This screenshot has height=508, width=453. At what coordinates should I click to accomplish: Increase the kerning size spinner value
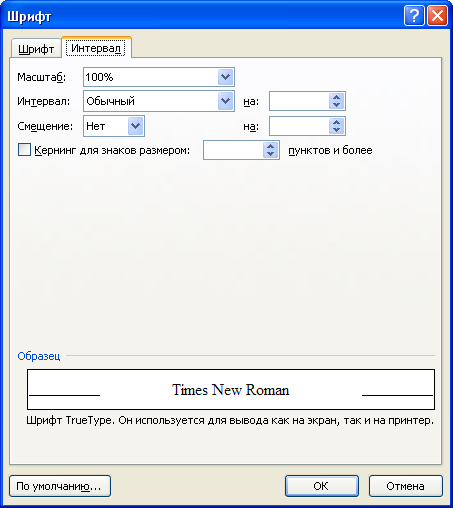pyautogui.click(x=271, y=146)
